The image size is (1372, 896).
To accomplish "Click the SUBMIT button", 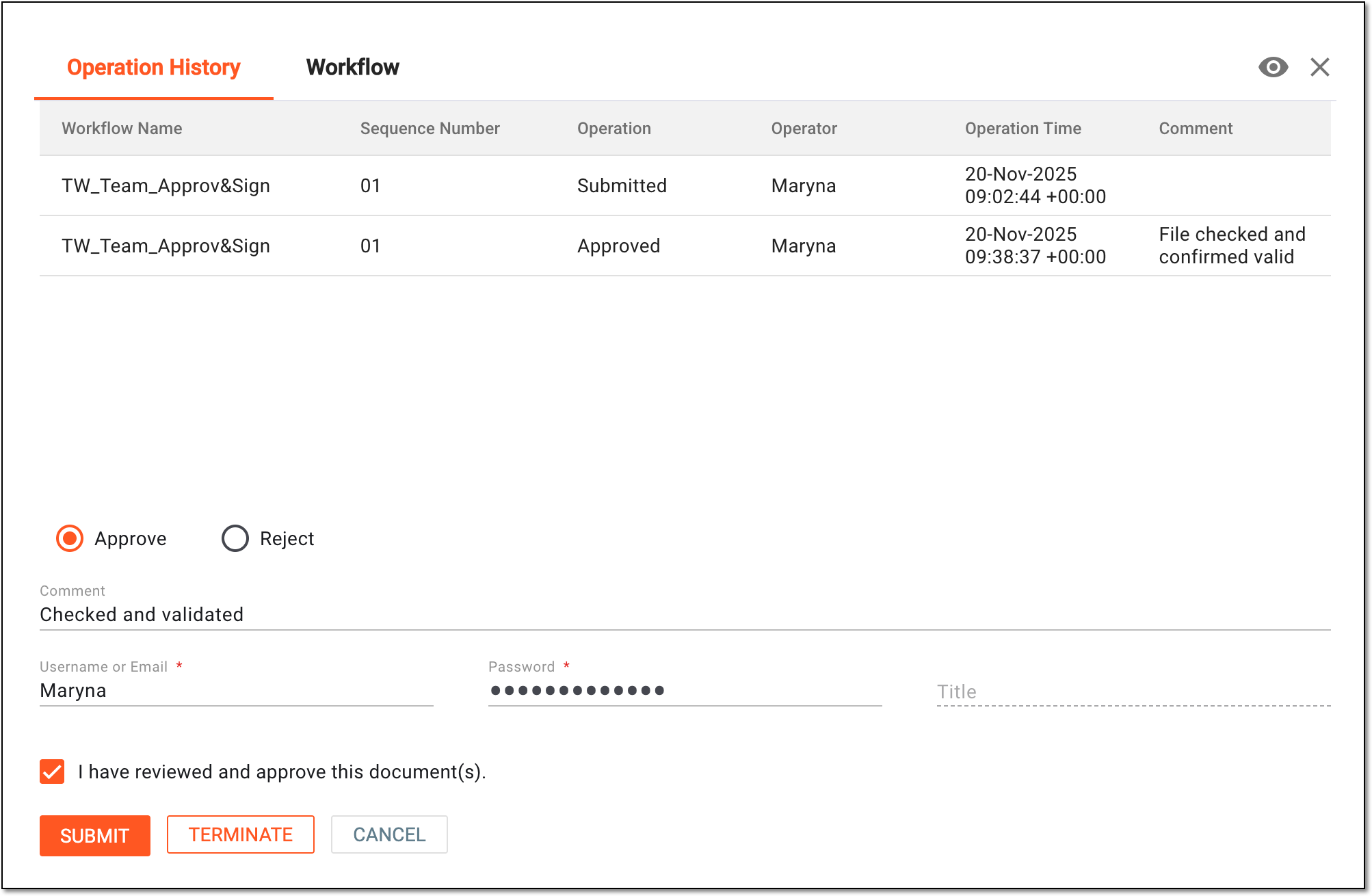I will 95,835.
